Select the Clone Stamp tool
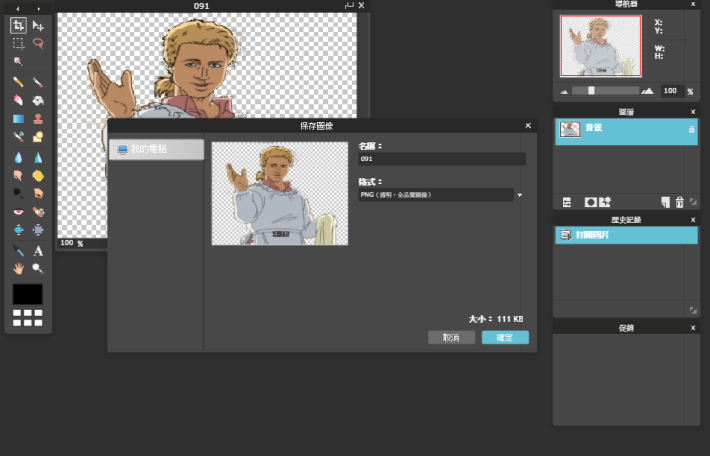The height and width of the screenshot is (456, 710). (x=38, y=119)
